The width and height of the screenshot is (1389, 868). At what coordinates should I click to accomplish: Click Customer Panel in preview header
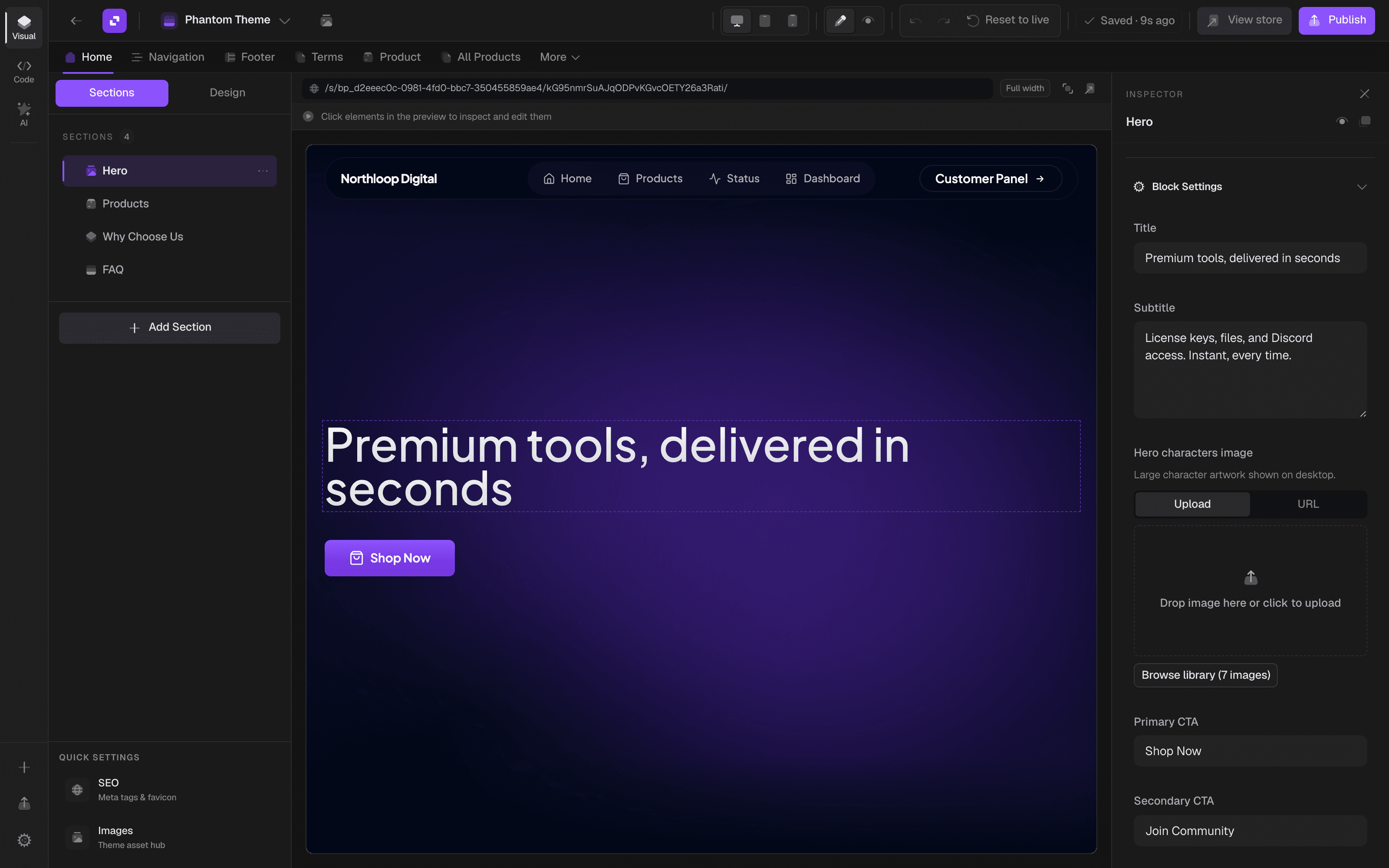click(x=990, y=179)
